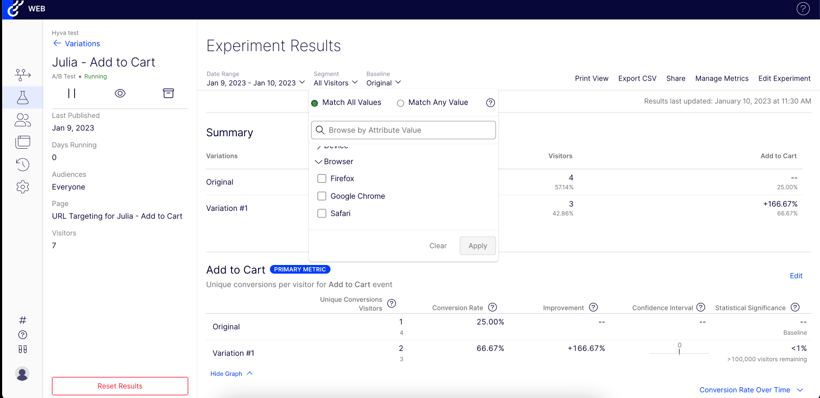Viewport: 820px width, 398px height.
Task: Open Print View
Action: click(x=591, y=78)
